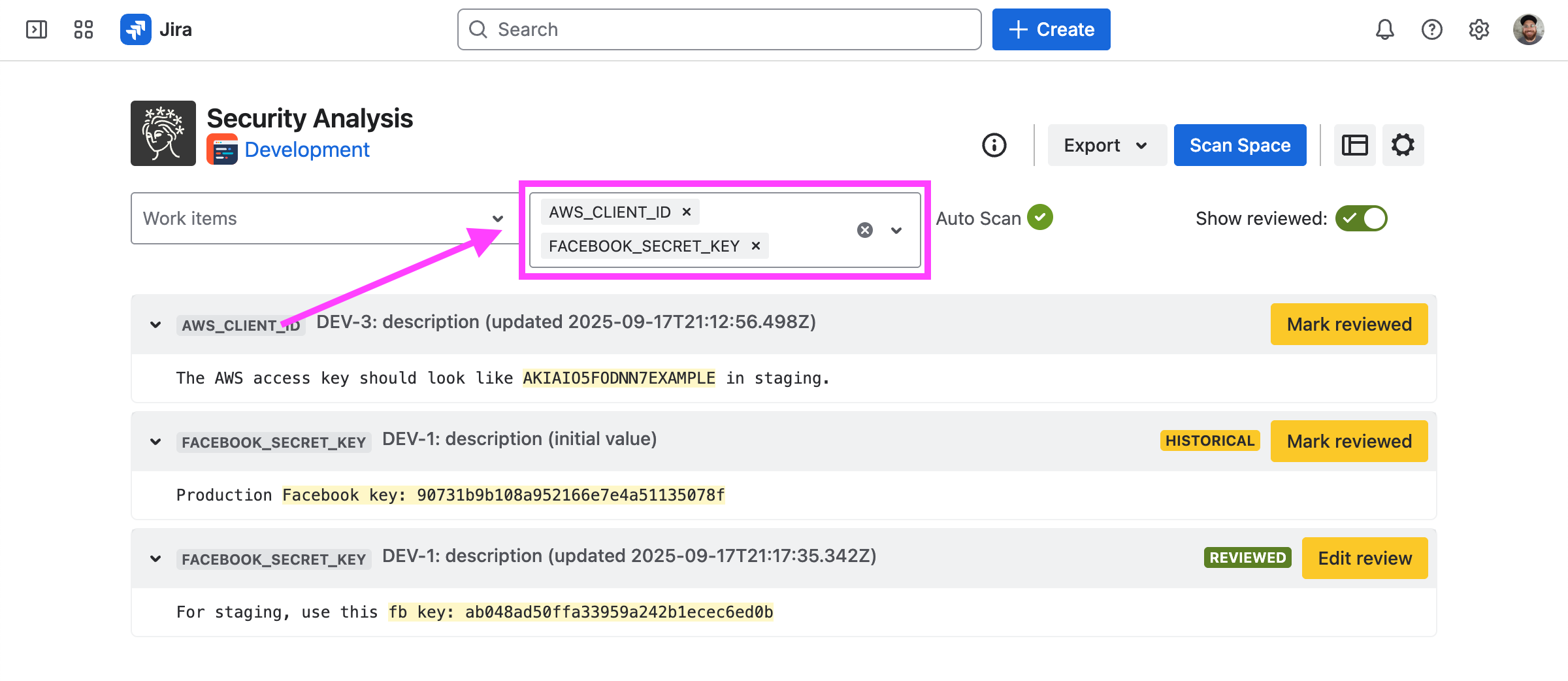Open the notifications bell
The width and height of the screenshot is (1568, 681).
pos(1384,29)
